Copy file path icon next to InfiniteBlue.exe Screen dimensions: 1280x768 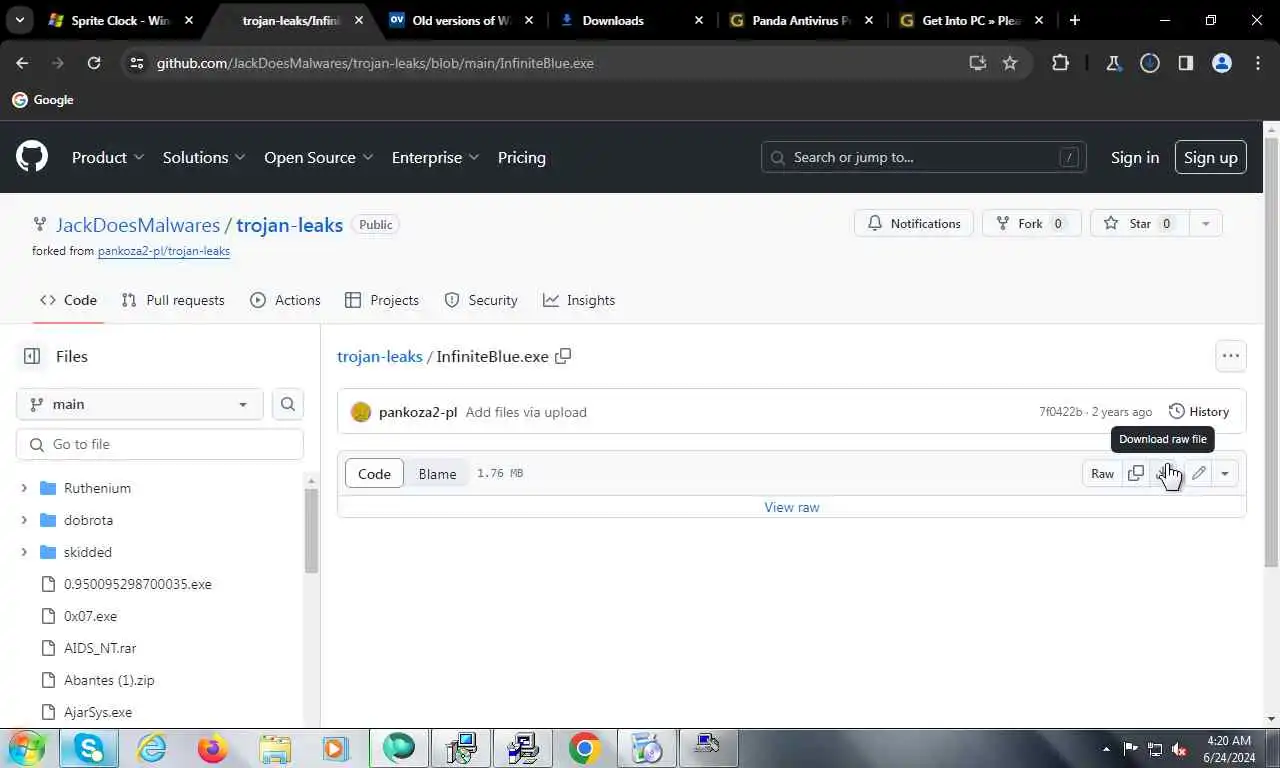click(563, 356)
